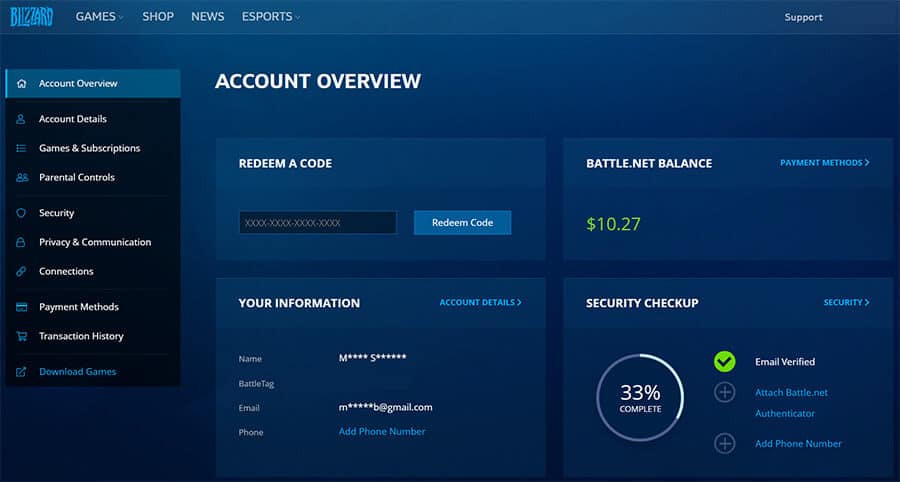This screenshot has height=482, width=900.
Task: Click the 33% complete progress ring
Action: click(x=640, y=397)
